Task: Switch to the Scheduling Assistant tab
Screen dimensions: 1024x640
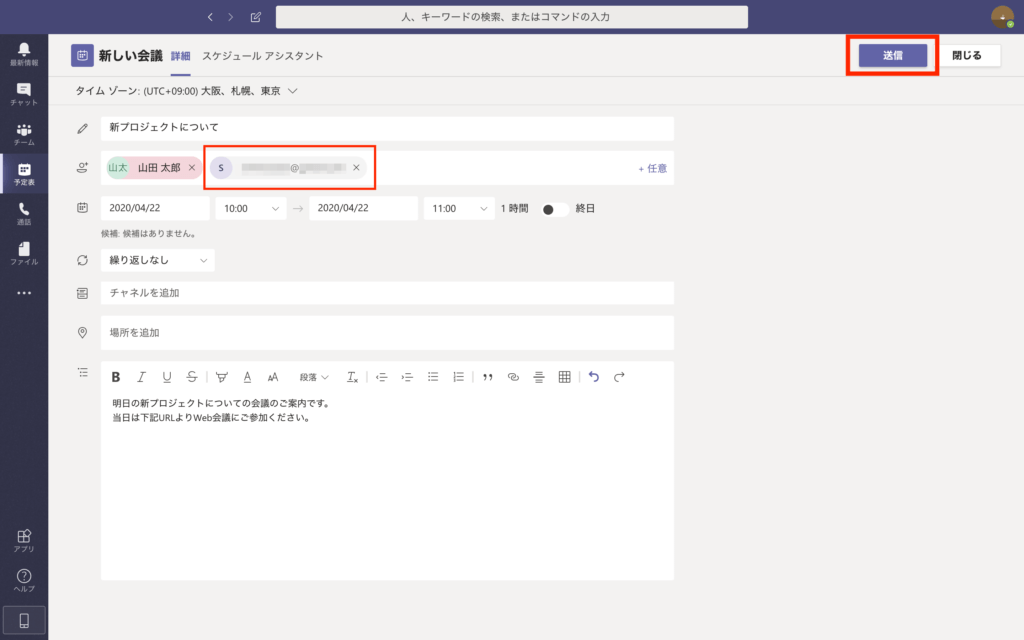Action: coord(262,56)
